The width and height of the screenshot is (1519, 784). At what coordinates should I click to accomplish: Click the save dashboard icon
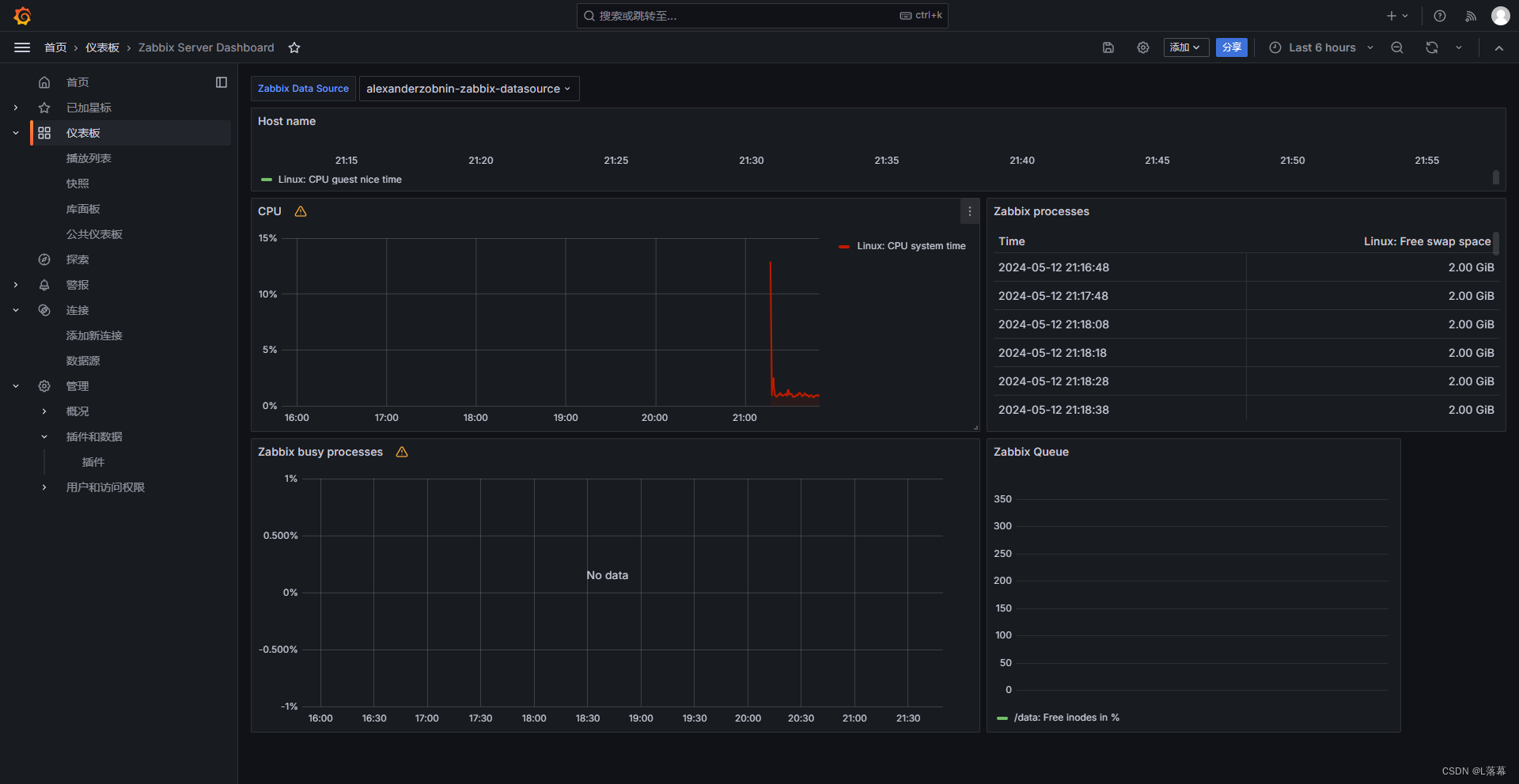coord(1108,47)
